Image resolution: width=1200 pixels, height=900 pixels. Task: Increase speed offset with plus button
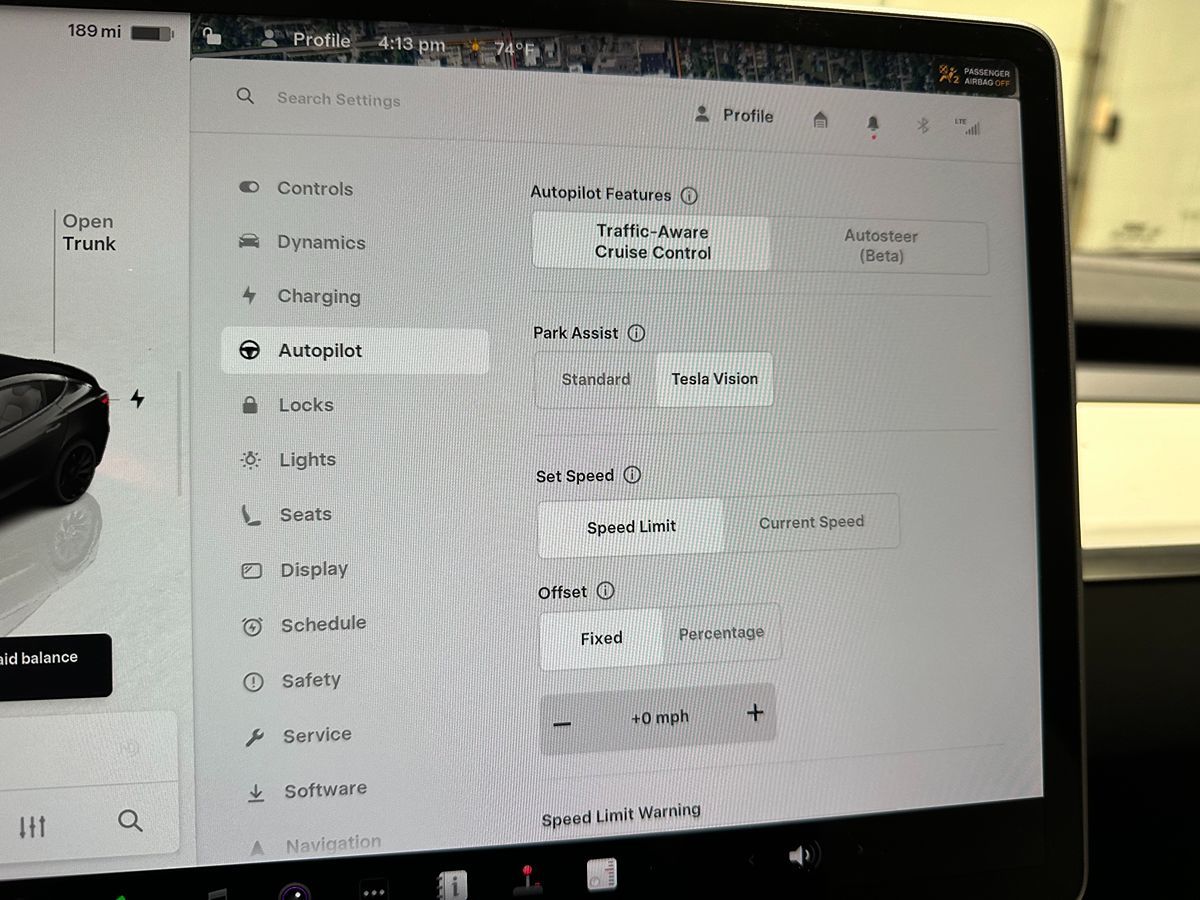755,712
